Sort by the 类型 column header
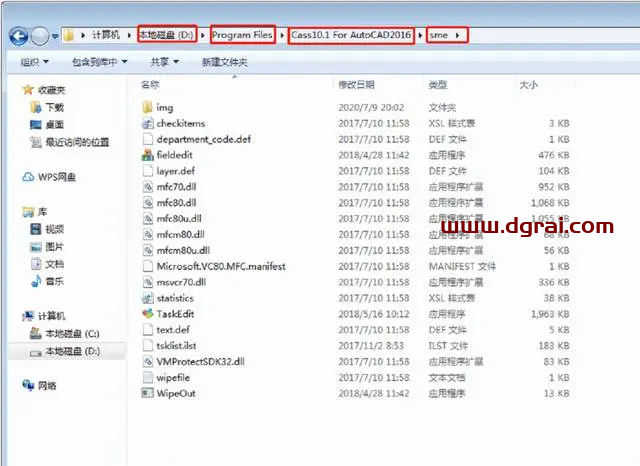The height and width of the screenshot is (466, 640). [x=438, y=85]
